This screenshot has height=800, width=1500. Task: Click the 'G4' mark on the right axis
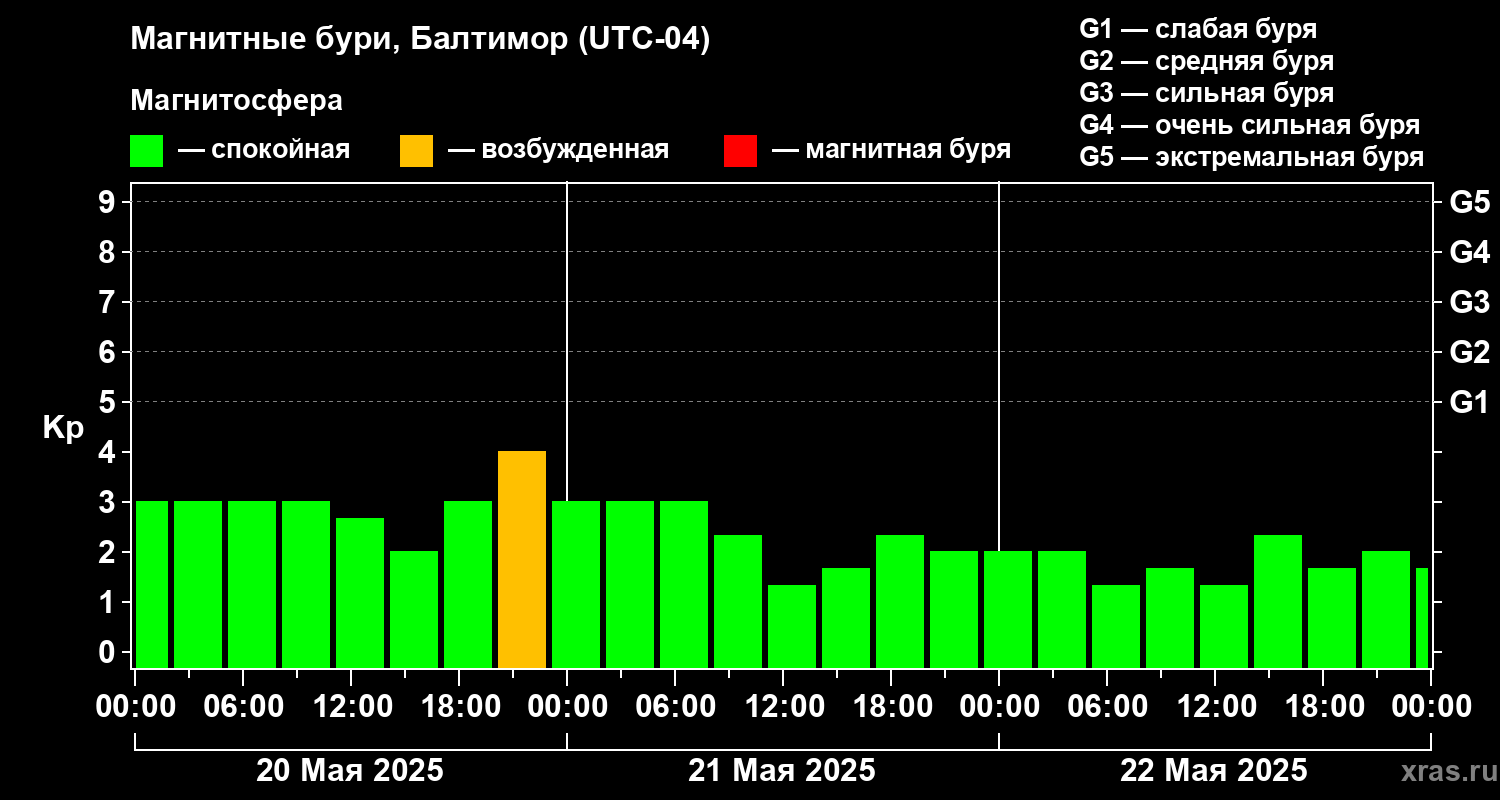(x=1469, y=252)
